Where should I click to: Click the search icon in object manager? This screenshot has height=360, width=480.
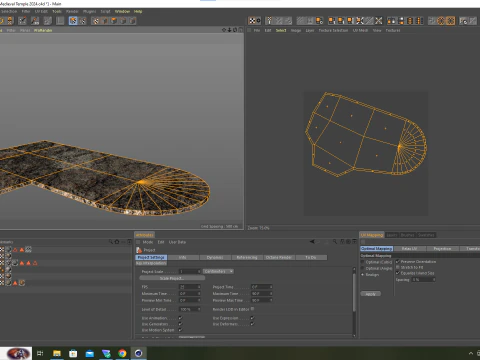(x=111, y=242)
